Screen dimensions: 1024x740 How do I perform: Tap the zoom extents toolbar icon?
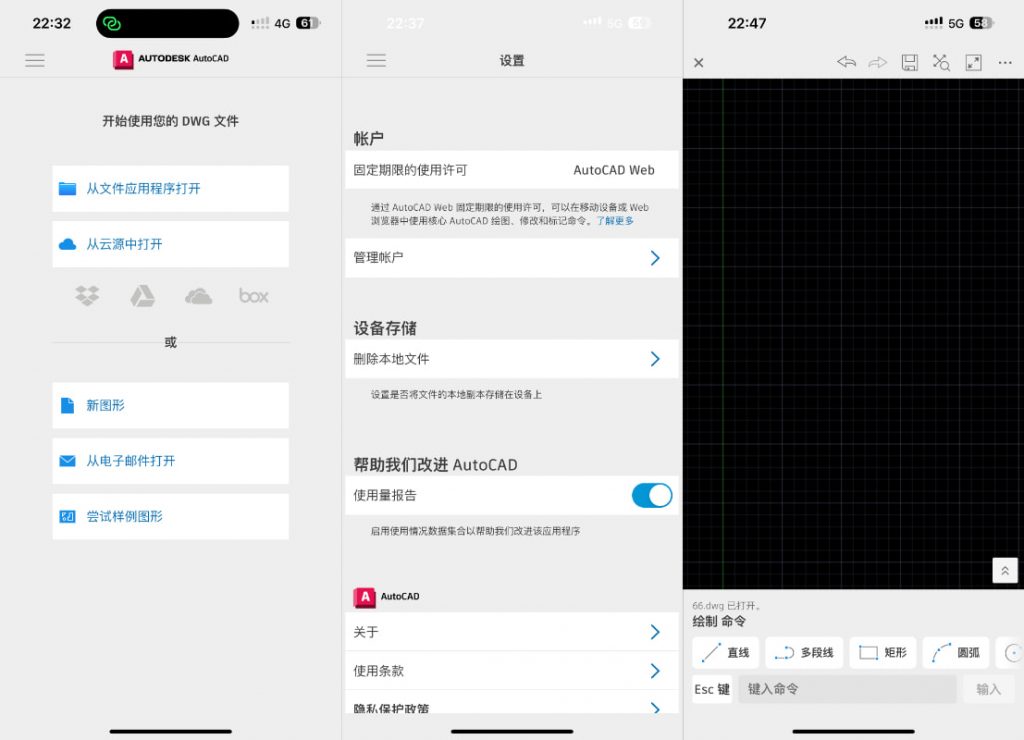tap(941, 62)
